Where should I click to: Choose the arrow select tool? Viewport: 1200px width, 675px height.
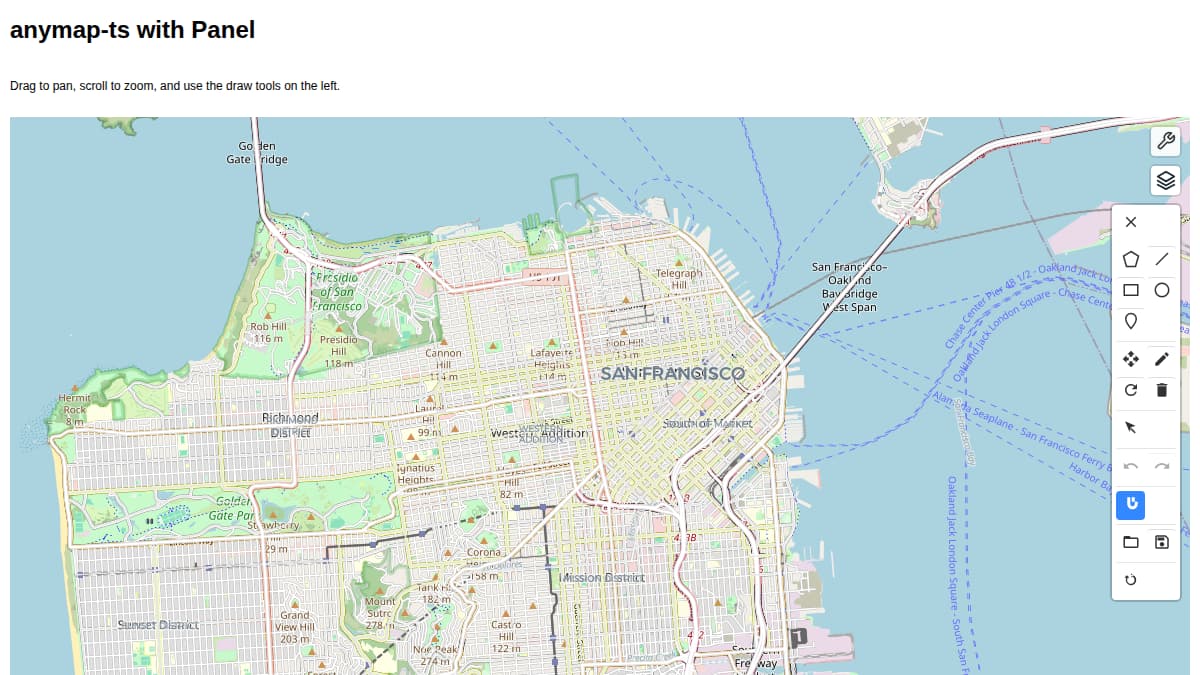pos(1131,428)
